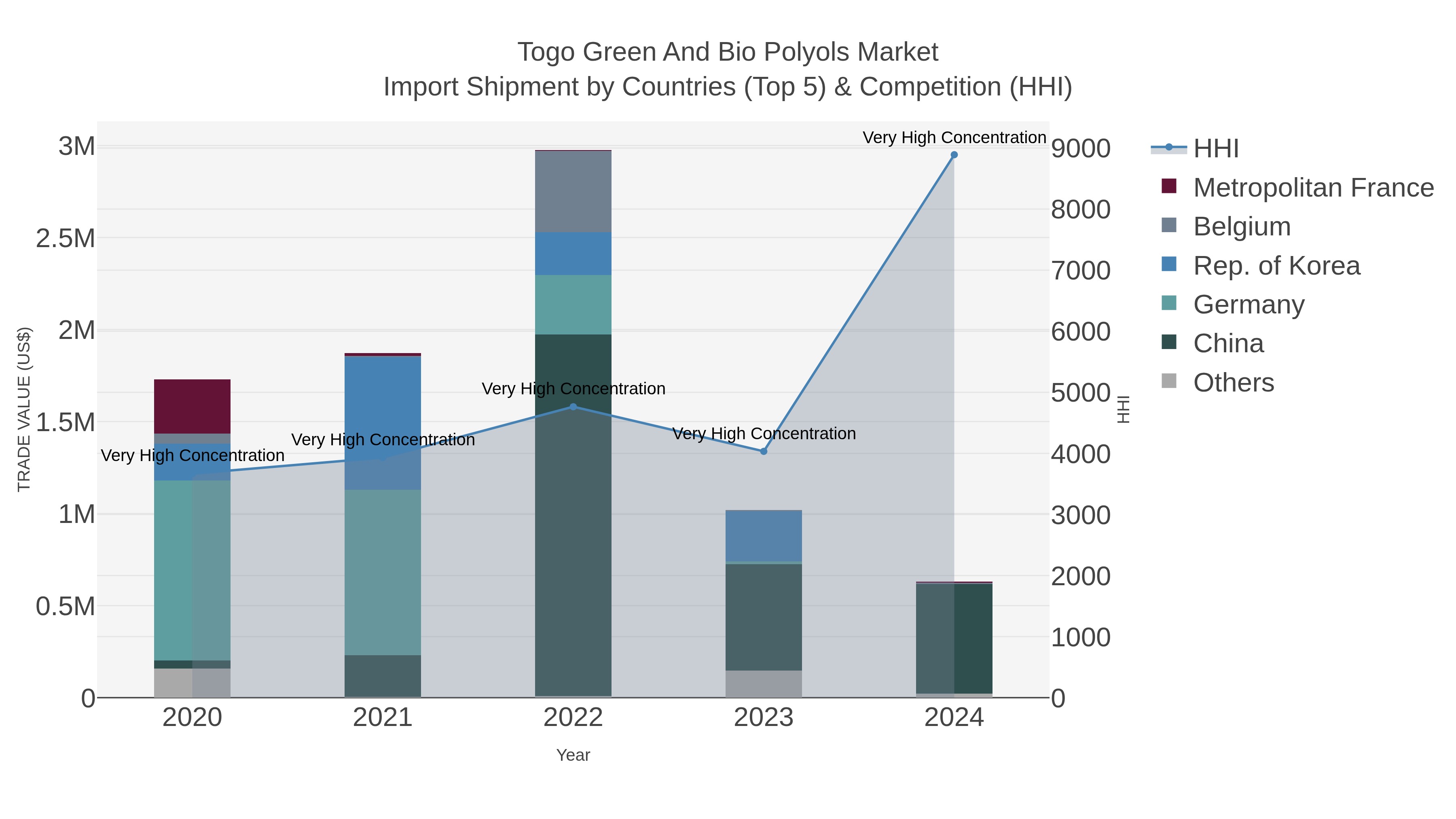This screenshot has width=1456, height=819.
Task: Click the 2020 Others bar segment
Action: point(192,683)
